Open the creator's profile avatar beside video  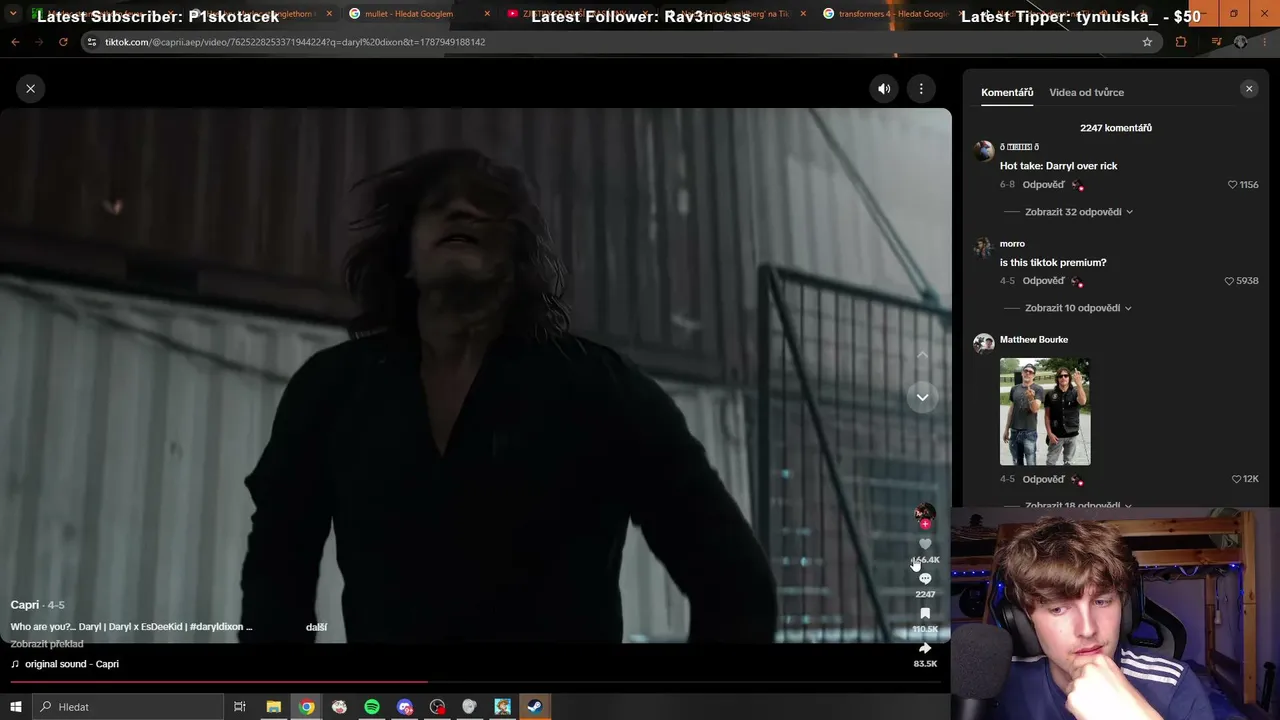tap(925, 513)
